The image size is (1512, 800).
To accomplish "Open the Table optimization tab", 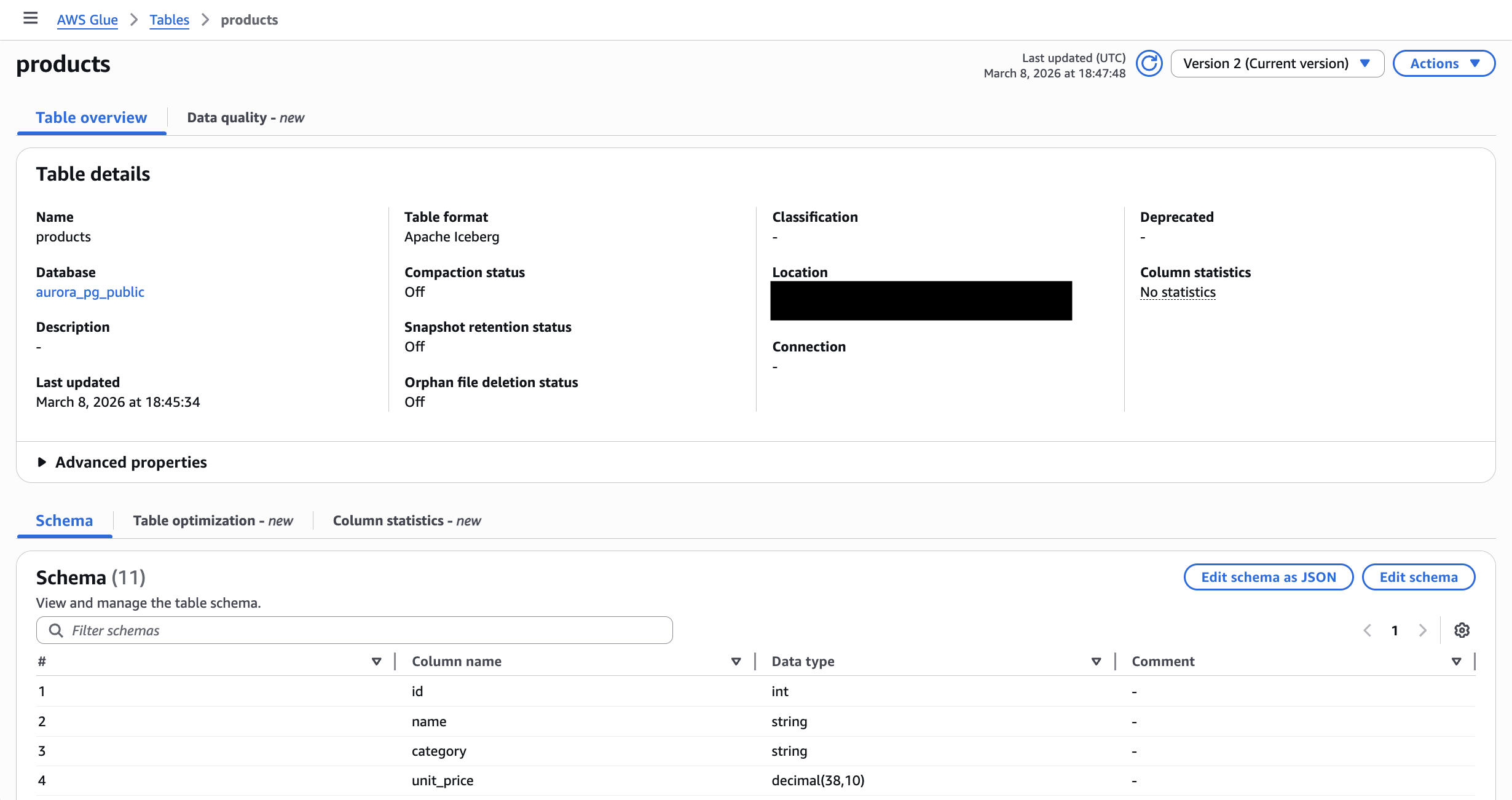I will [x=213, y=521].
